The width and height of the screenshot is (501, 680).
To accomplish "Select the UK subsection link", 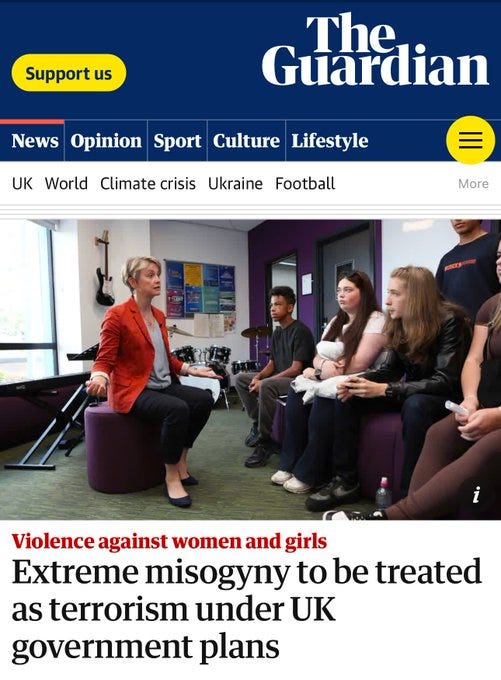I will pos(22,183).
